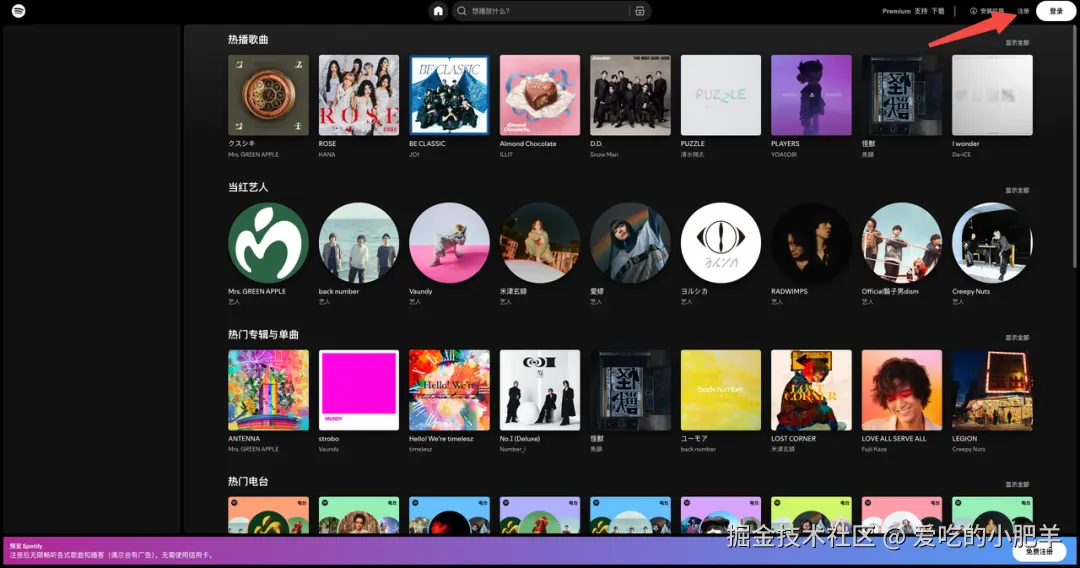Viewport: 1080px width, 568px height.
Task: Open the I wonder cover art
Action: 993,95
